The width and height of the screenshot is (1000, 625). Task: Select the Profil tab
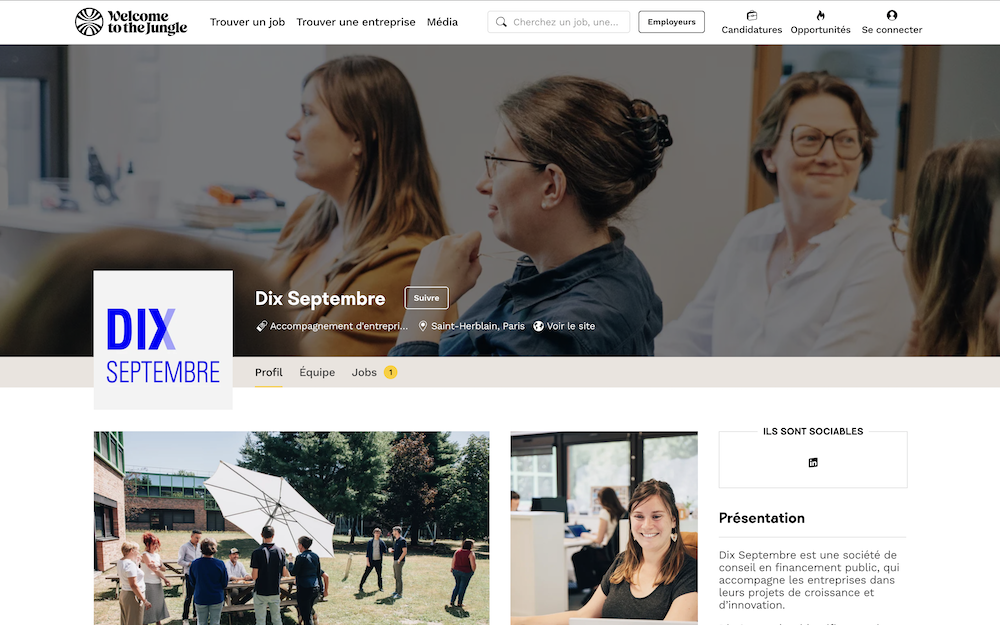[268, 372]
